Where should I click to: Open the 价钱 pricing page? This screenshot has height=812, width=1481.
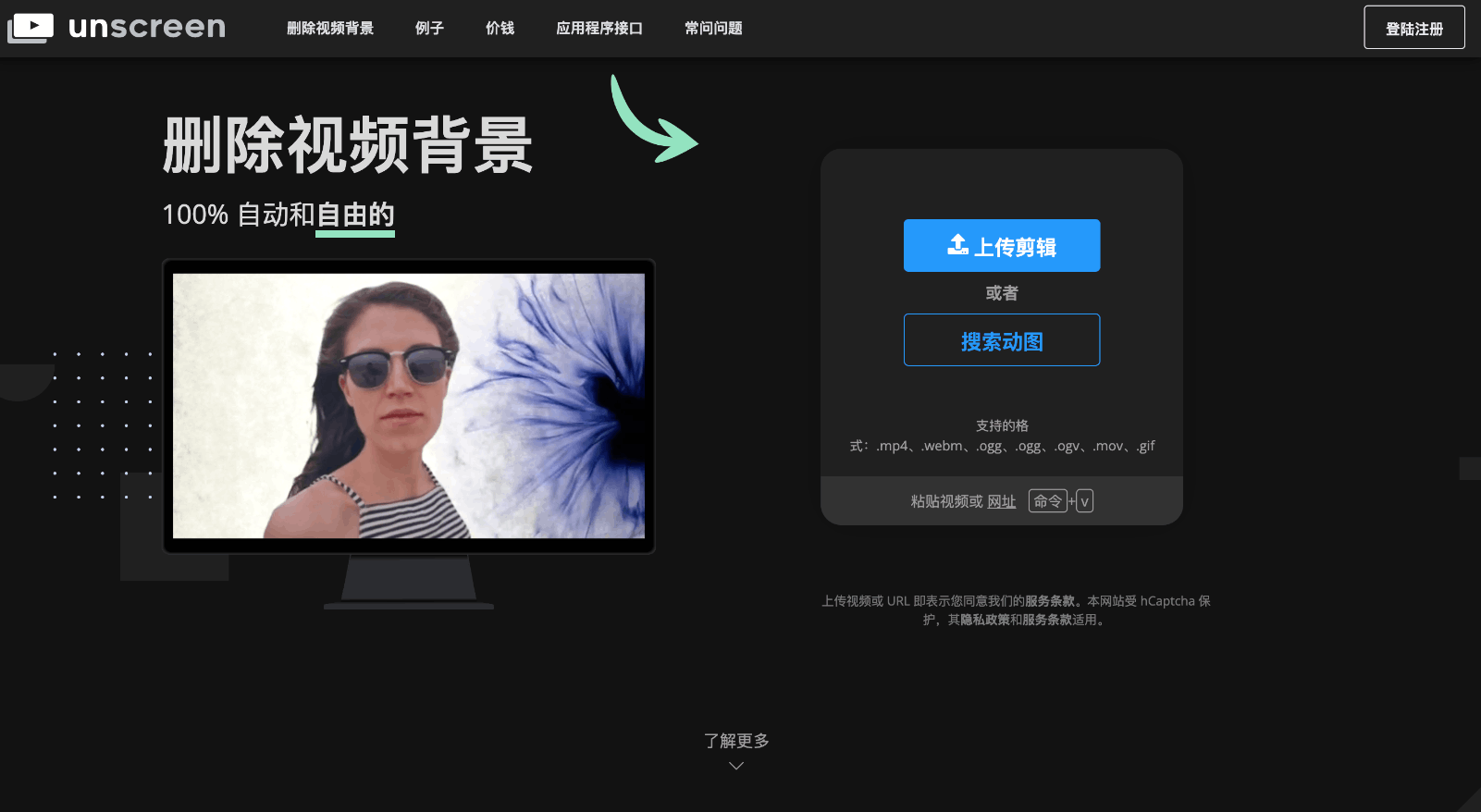click(500, 29)
